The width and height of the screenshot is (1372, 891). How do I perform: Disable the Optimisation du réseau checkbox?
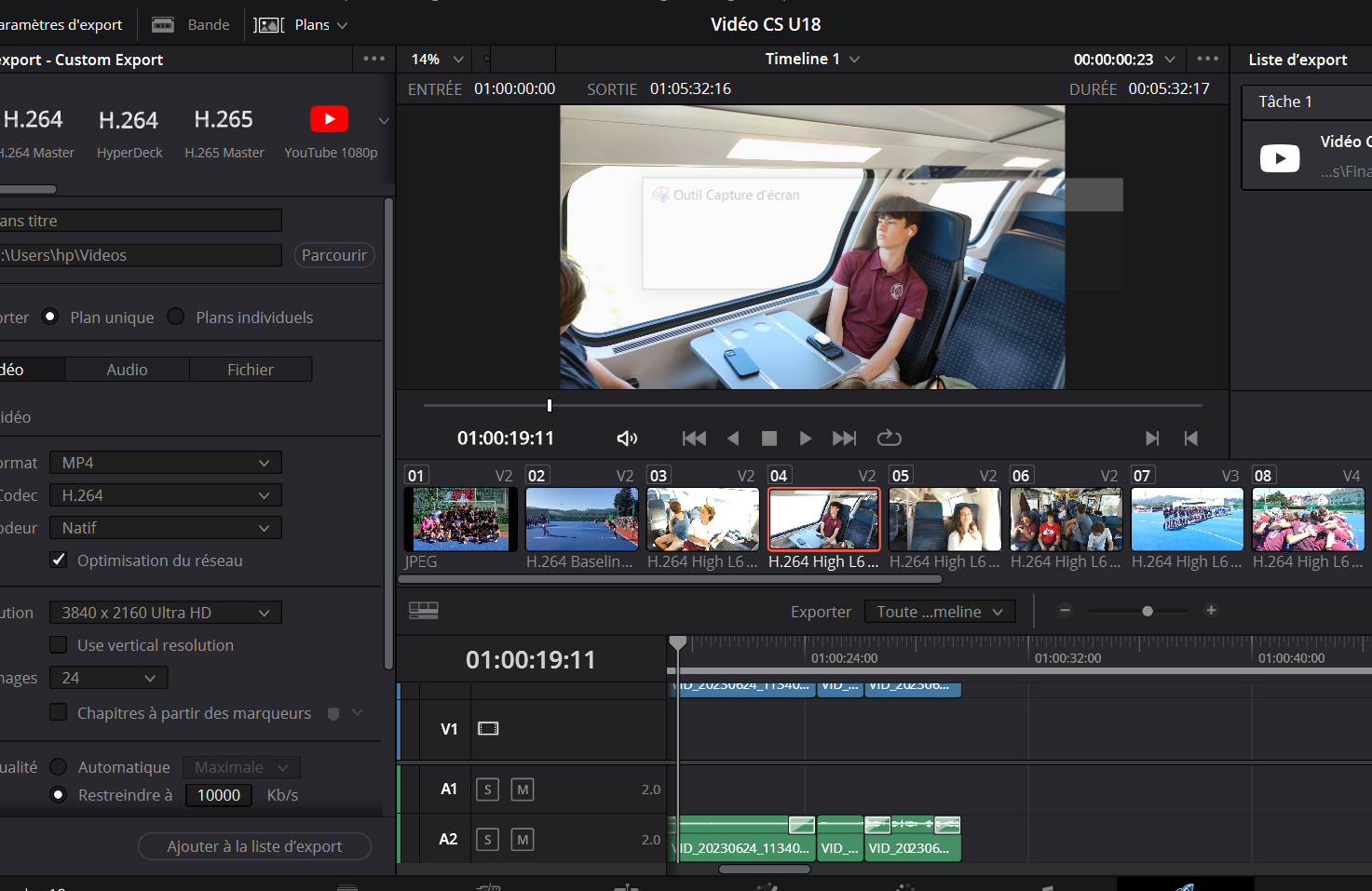59,560
